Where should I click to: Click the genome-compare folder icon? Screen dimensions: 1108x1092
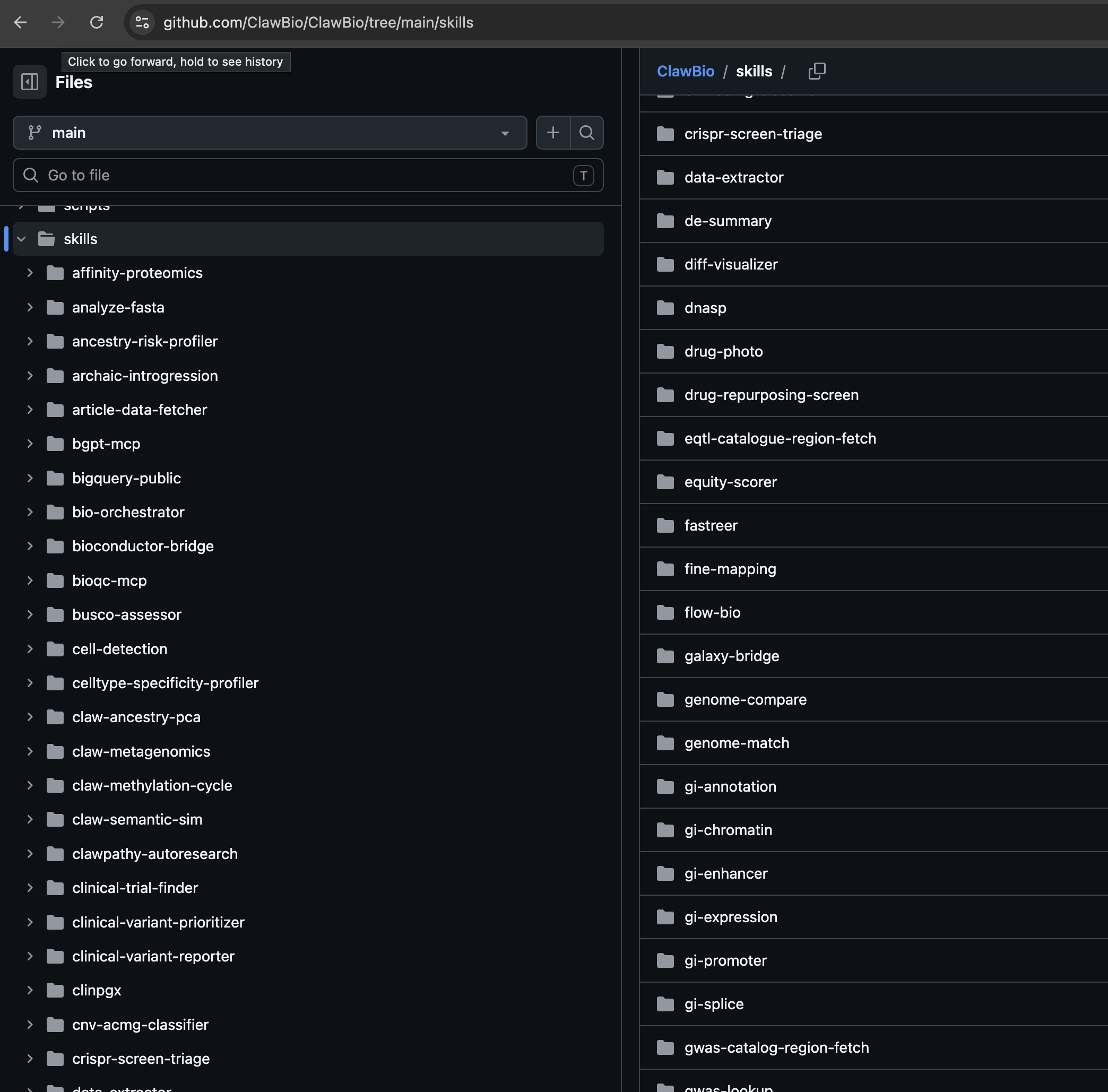tap(665, 700)
